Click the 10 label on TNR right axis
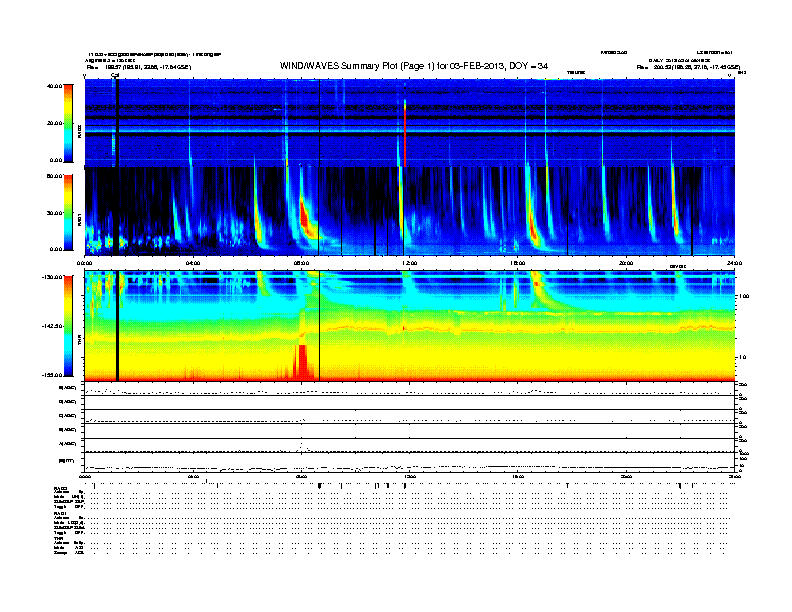This screenshot has height=612, width=792. tap(743, 358)
